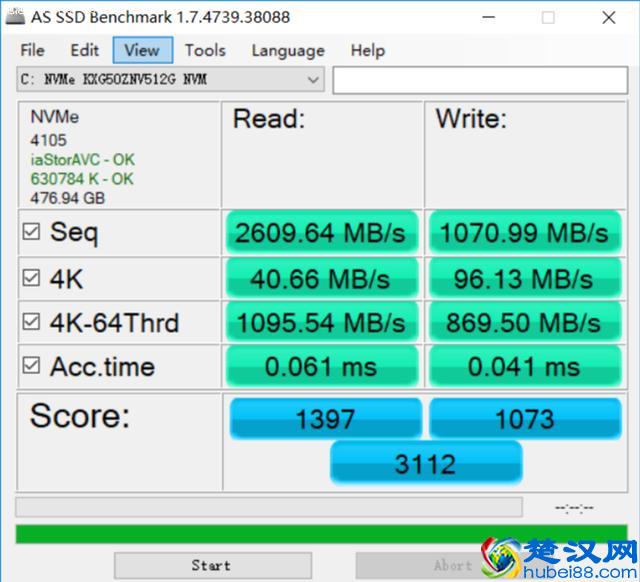Image resolution: width=640 pixels, height=582 pixels.
Task: Open the Tools menu
Action: click(x=205, y=50)
